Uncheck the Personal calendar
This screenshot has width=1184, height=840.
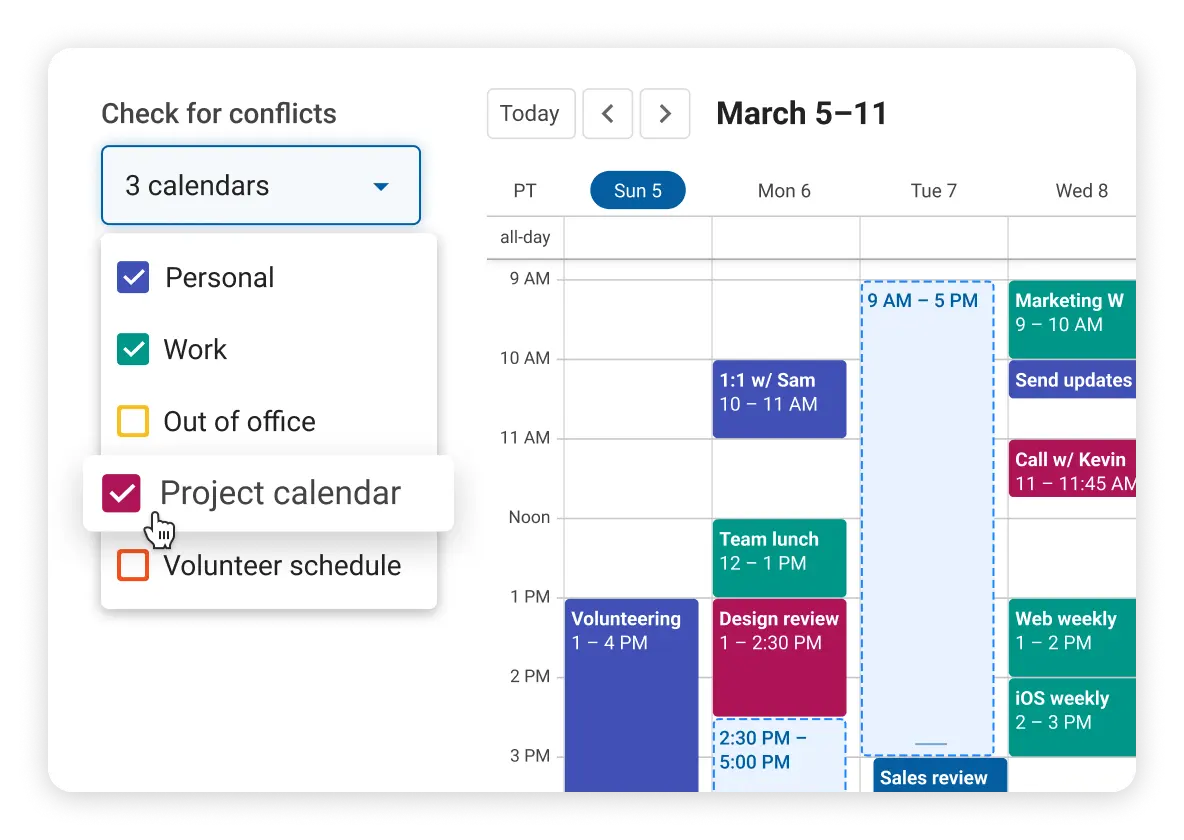pyautogui.click(x=132, y=277)
